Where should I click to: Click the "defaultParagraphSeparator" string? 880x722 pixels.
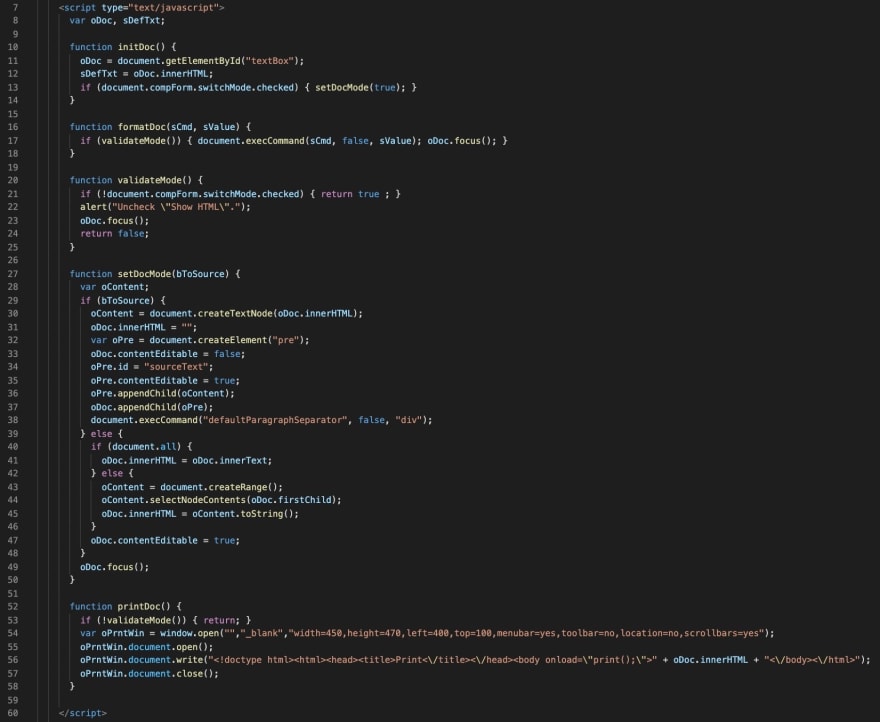275,420
